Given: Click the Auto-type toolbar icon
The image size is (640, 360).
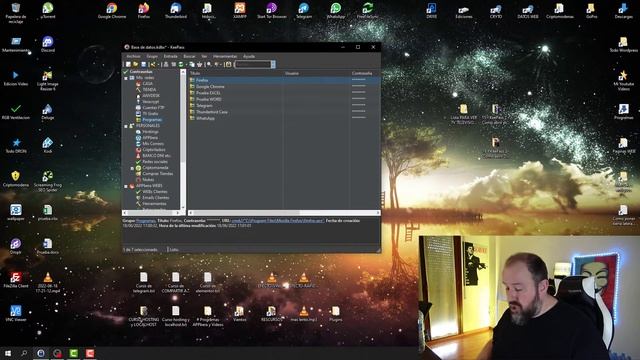Looking at the screenshot, I should 200,64.
